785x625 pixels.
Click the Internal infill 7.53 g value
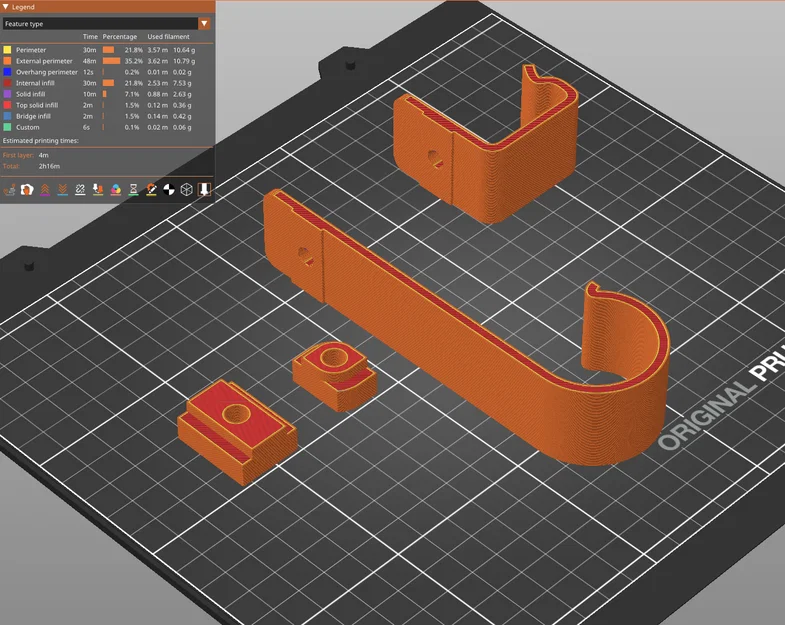tap(182, 83)
